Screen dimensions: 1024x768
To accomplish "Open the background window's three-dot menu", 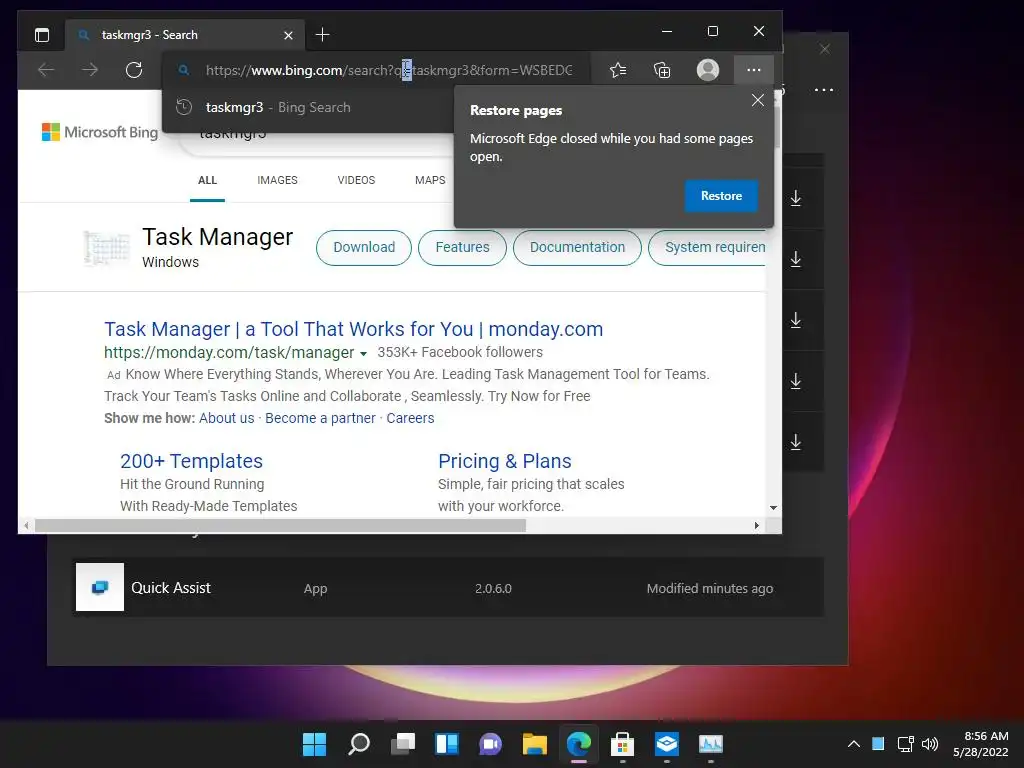I will click(824, 90).
